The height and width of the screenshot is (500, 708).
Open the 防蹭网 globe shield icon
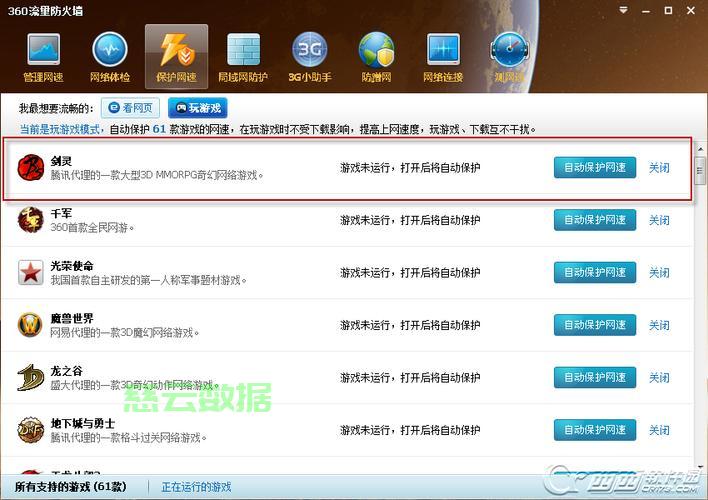coord(376,56)
